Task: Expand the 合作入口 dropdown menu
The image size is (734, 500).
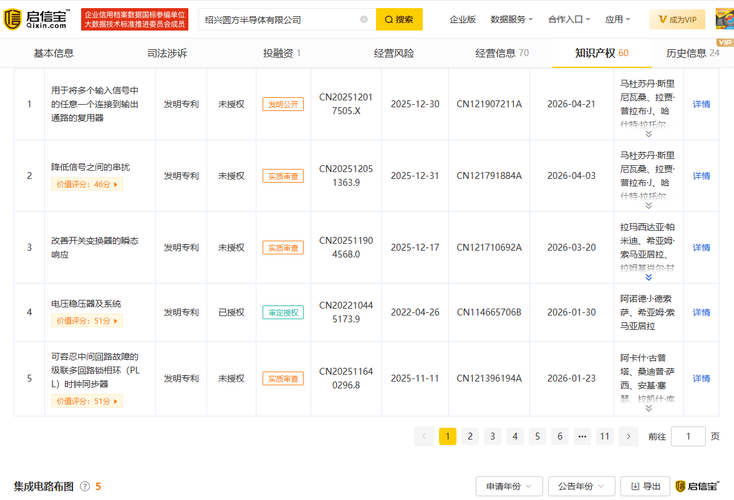Action: click(x=569, y=19)
